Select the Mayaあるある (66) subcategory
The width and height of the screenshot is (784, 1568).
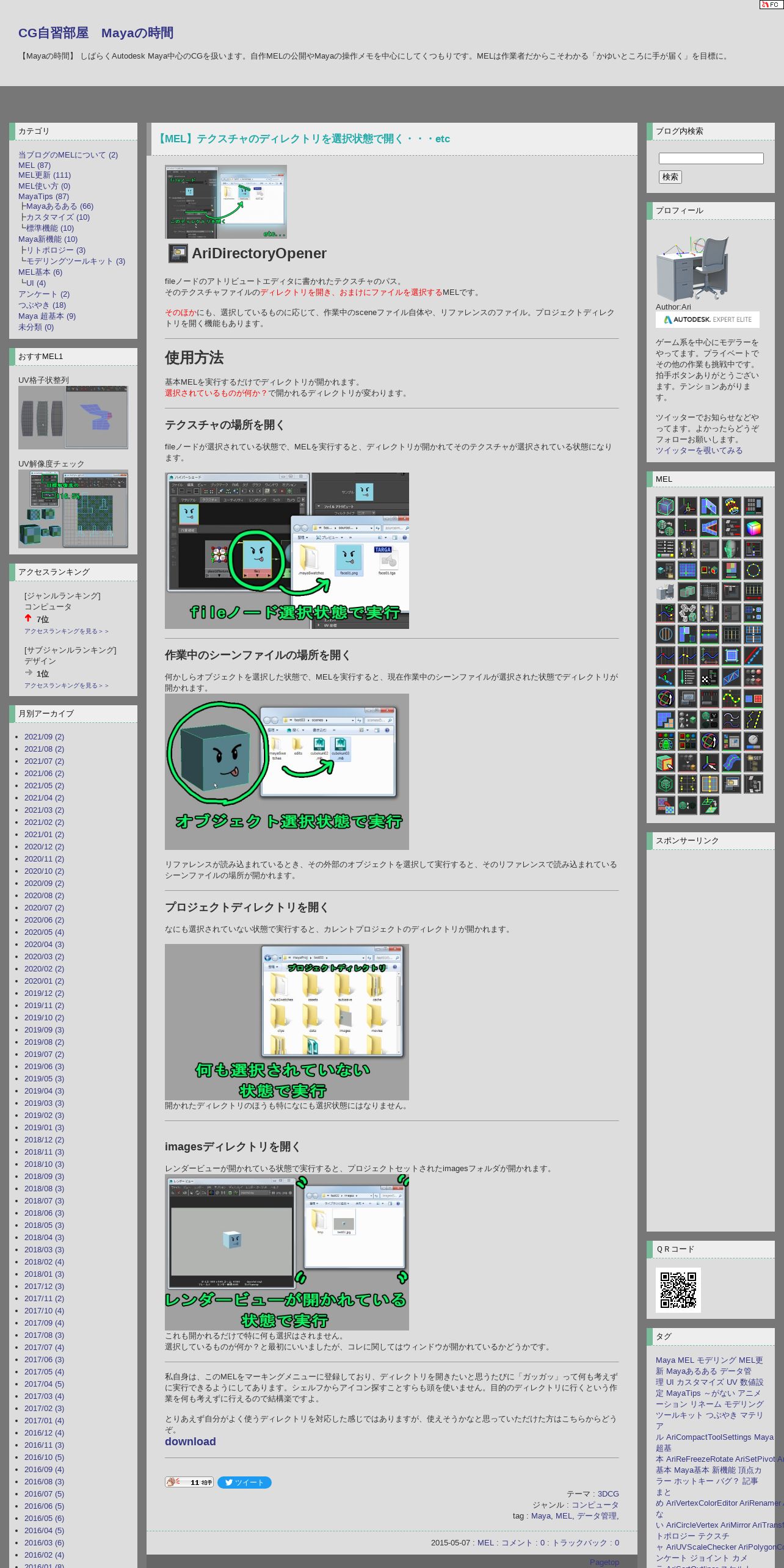point(60,206)
